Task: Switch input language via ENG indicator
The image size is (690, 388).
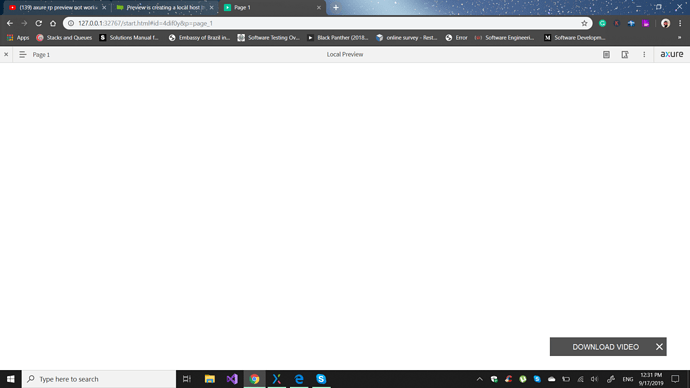Action: (x=628, y=379)
